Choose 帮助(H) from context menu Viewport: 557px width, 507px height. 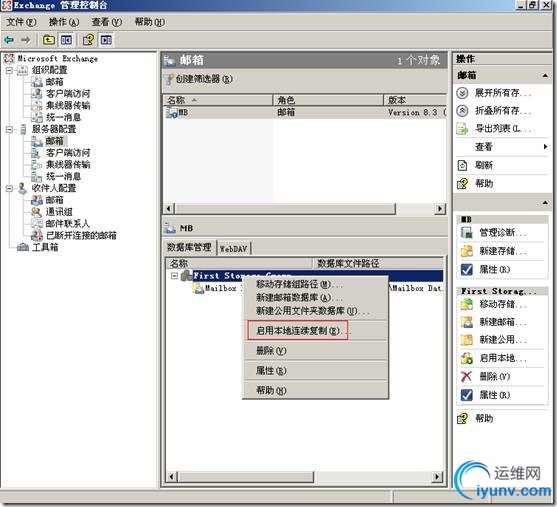[x=315, y=390]
